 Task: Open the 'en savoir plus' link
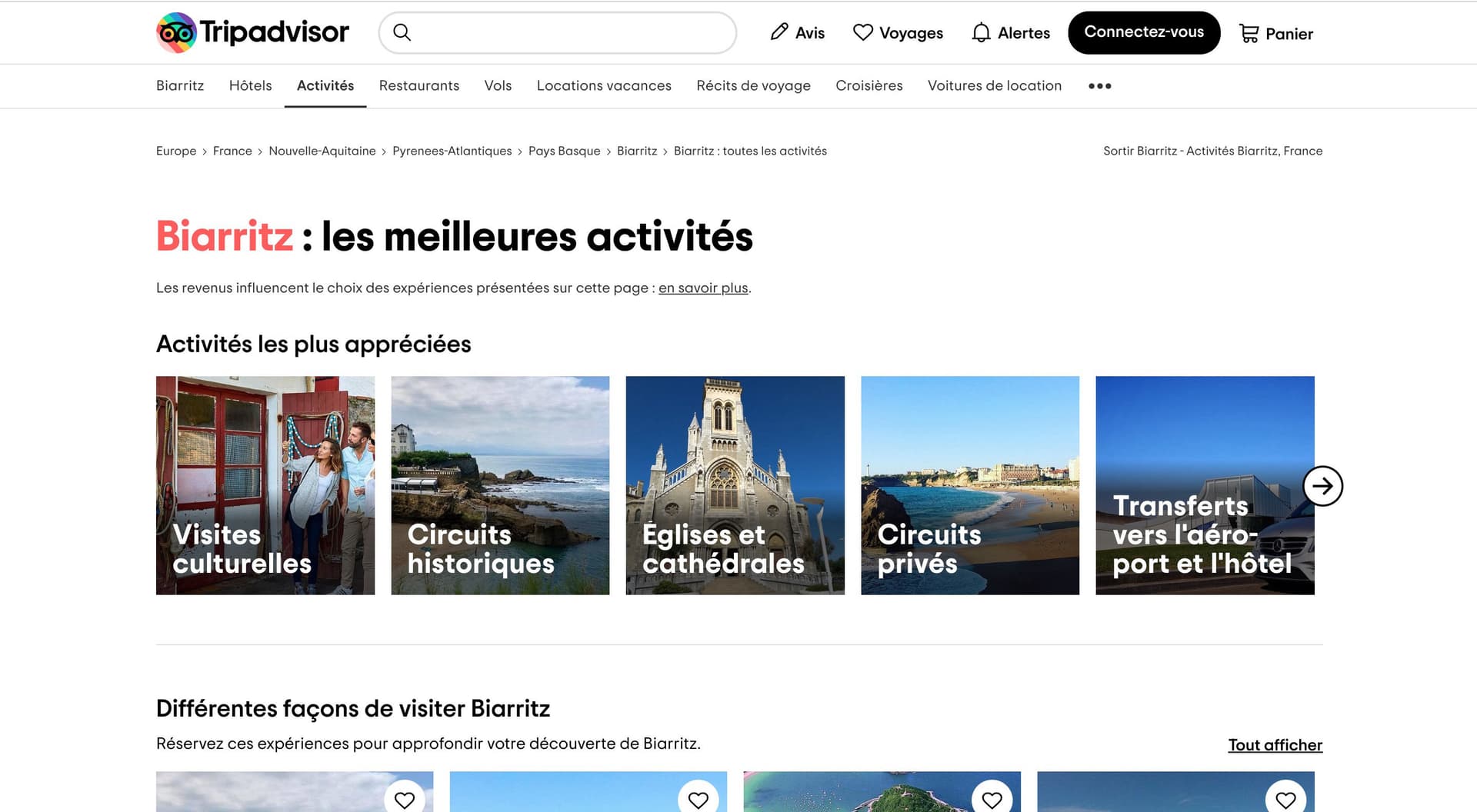coord(702,288)
